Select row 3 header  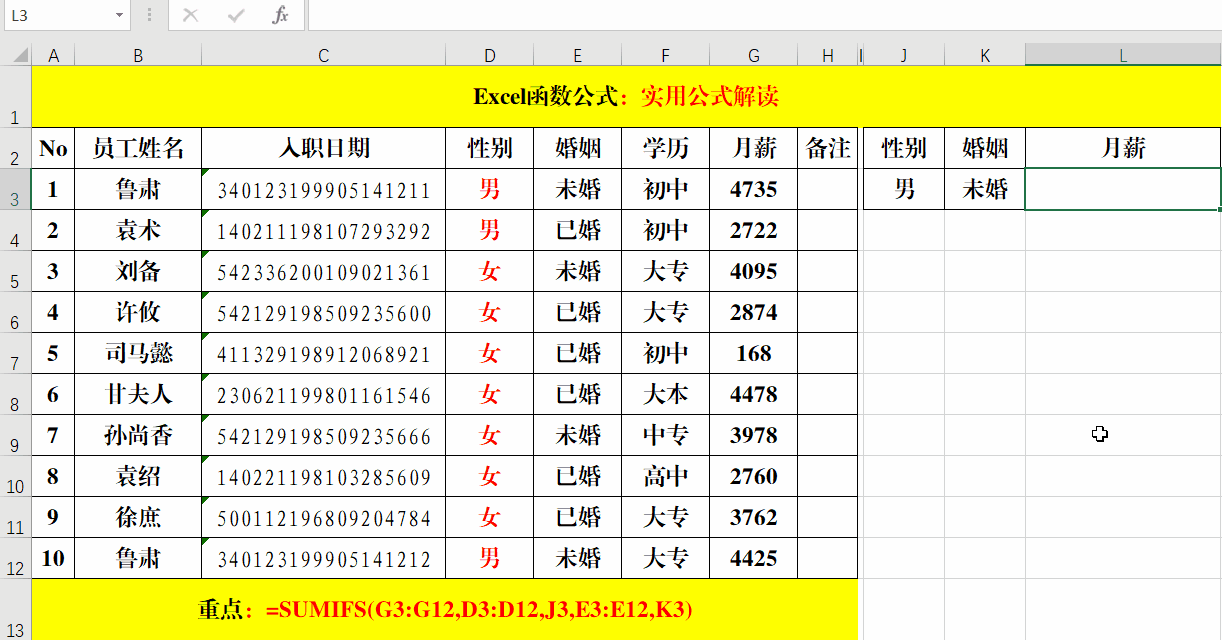[16, 189]
